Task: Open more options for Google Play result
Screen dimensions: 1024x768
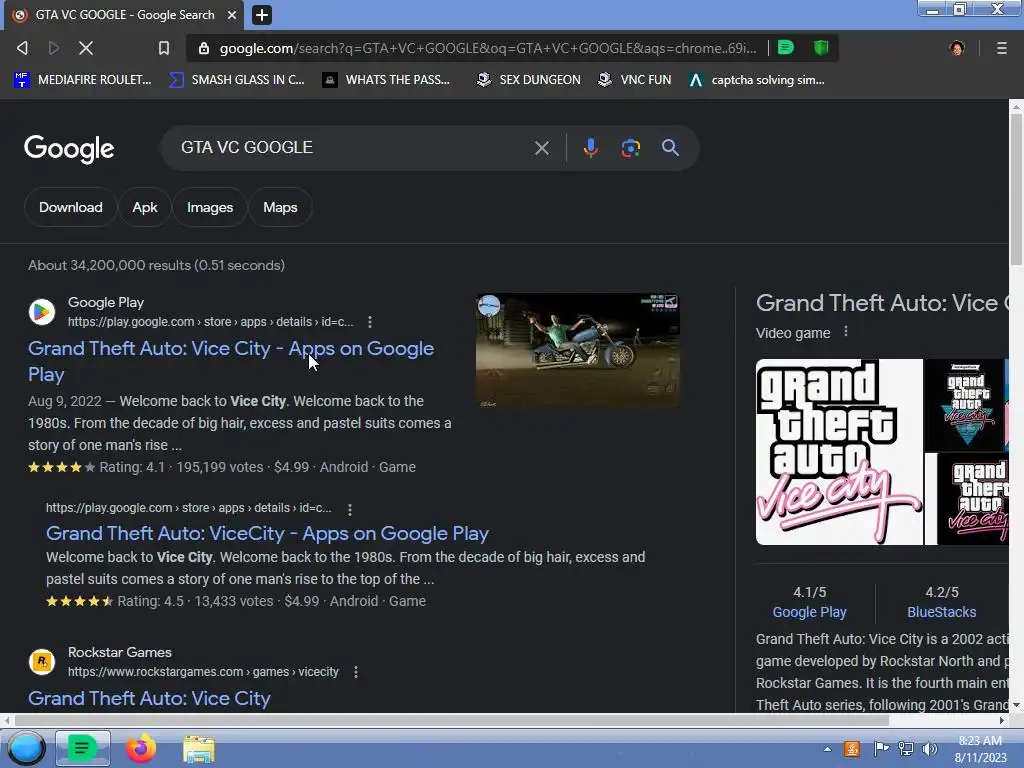Action: [370, 322]
